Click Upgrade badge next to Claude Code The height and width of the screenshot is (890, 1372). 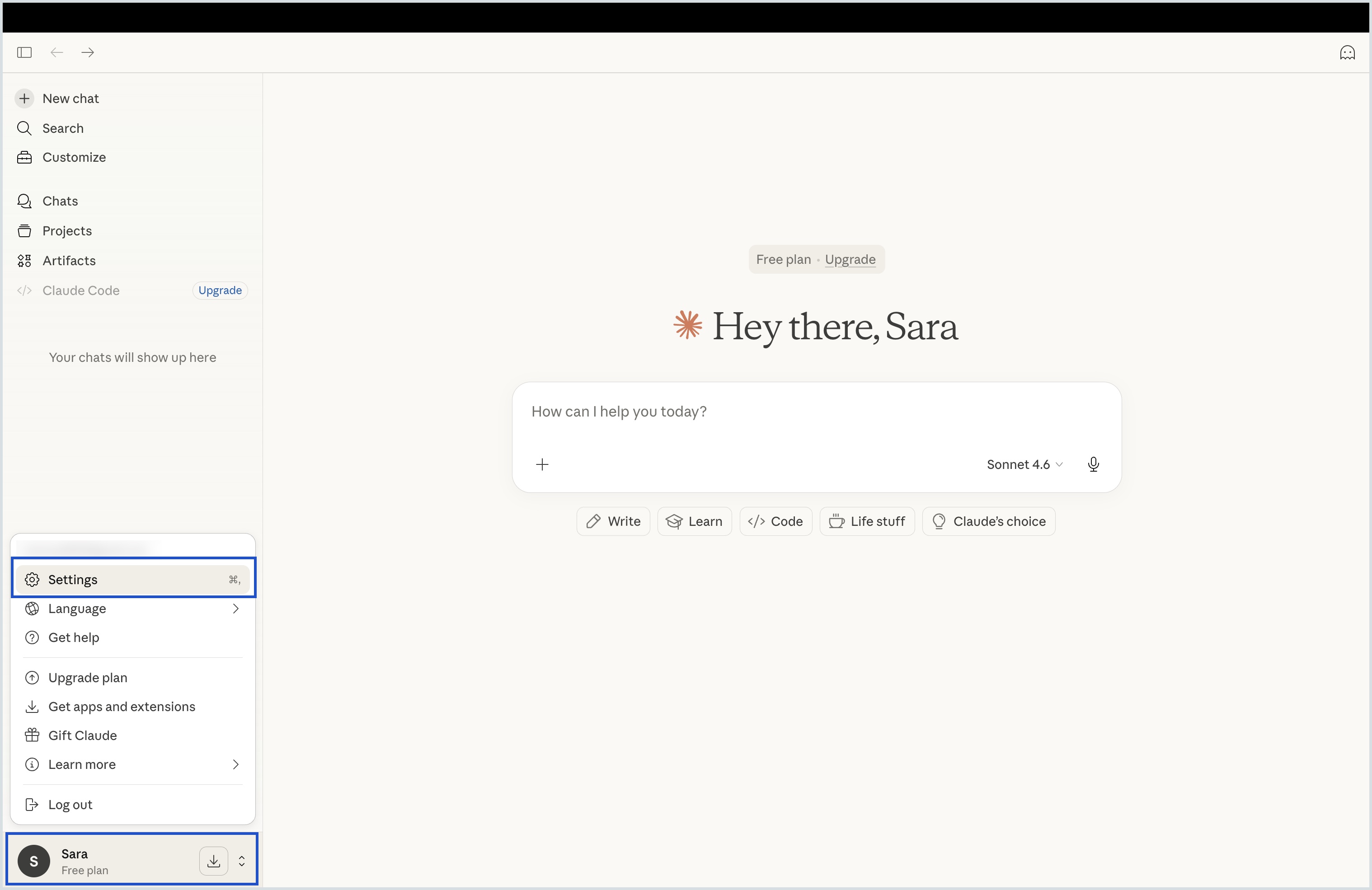[220, 290]
